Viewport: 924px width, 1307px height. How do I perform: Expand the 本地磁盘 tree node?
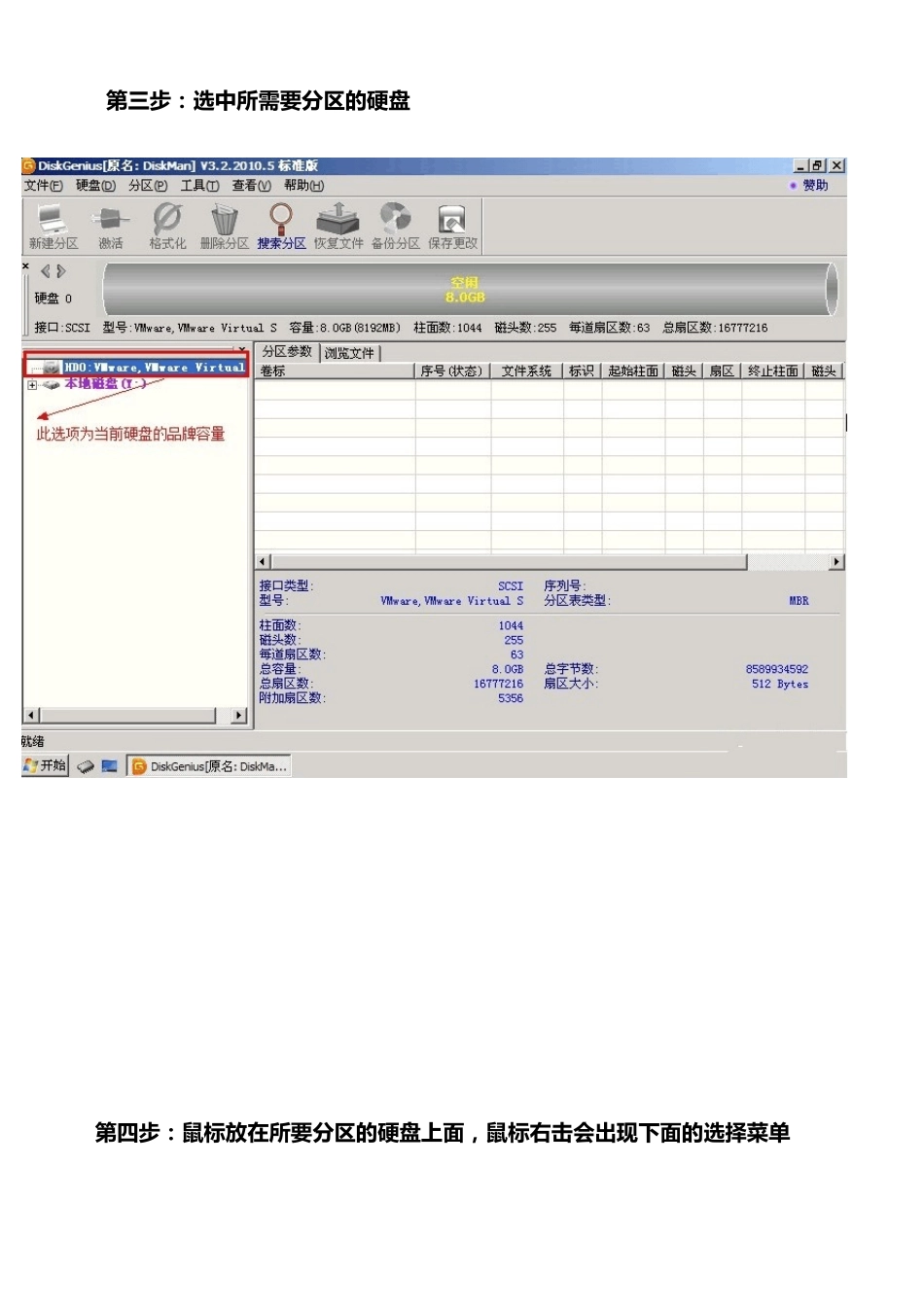click(32, 385)
